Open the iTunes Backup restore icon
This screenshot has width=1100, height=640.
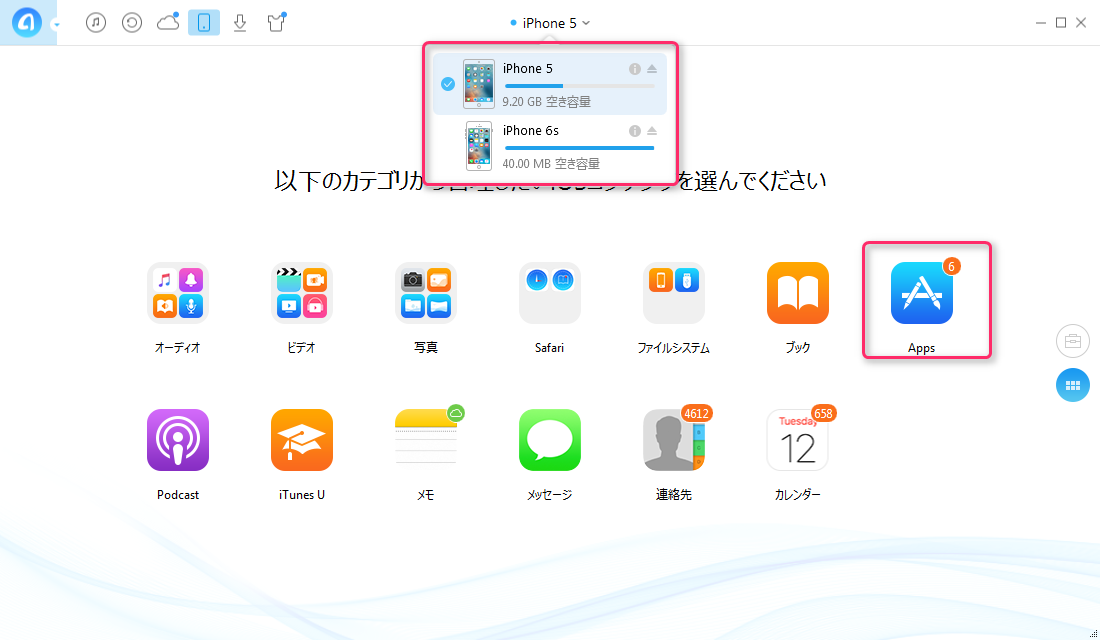point(132,22)
